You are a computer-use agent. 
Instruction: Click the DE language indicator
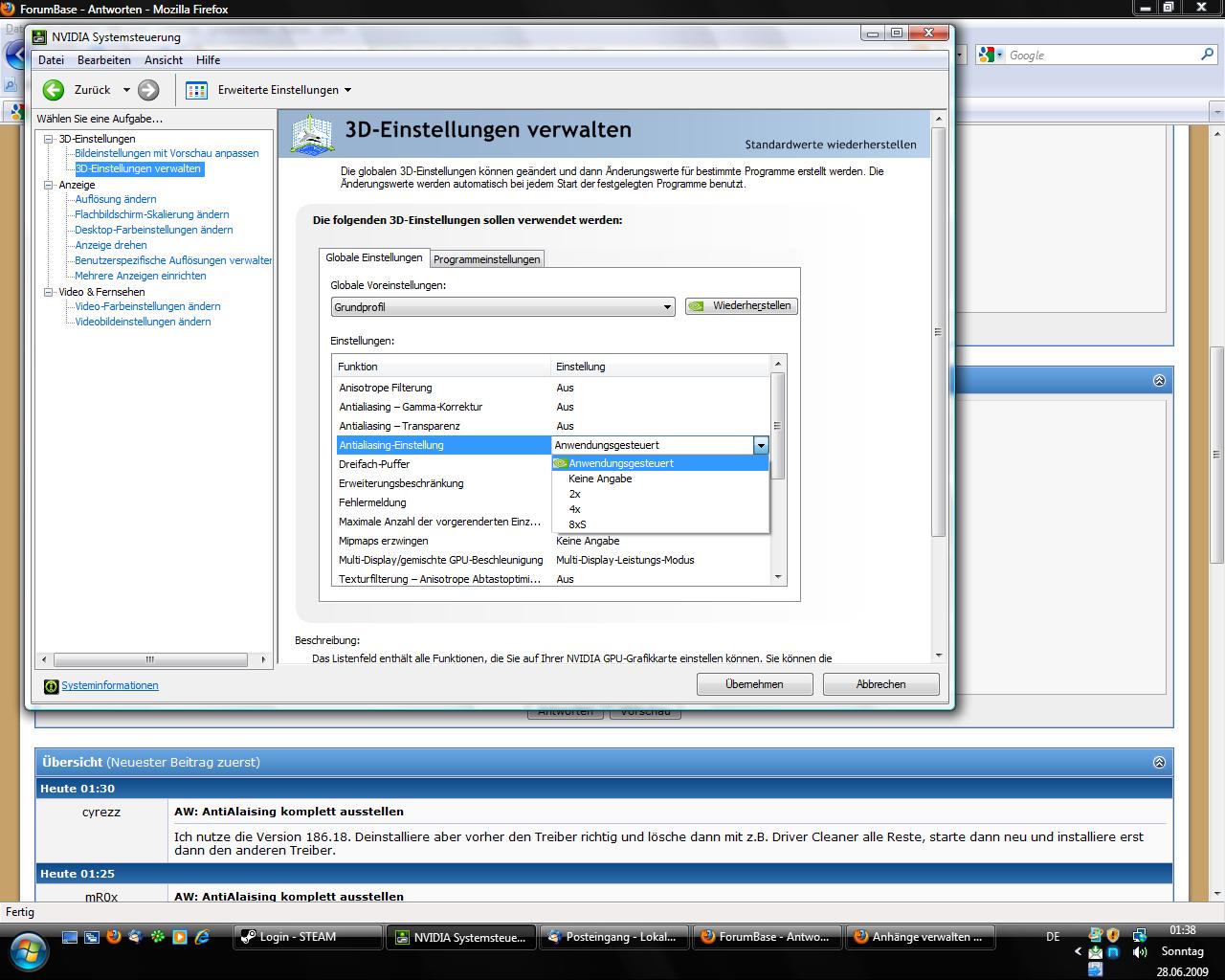click(x=1053, y=937)
